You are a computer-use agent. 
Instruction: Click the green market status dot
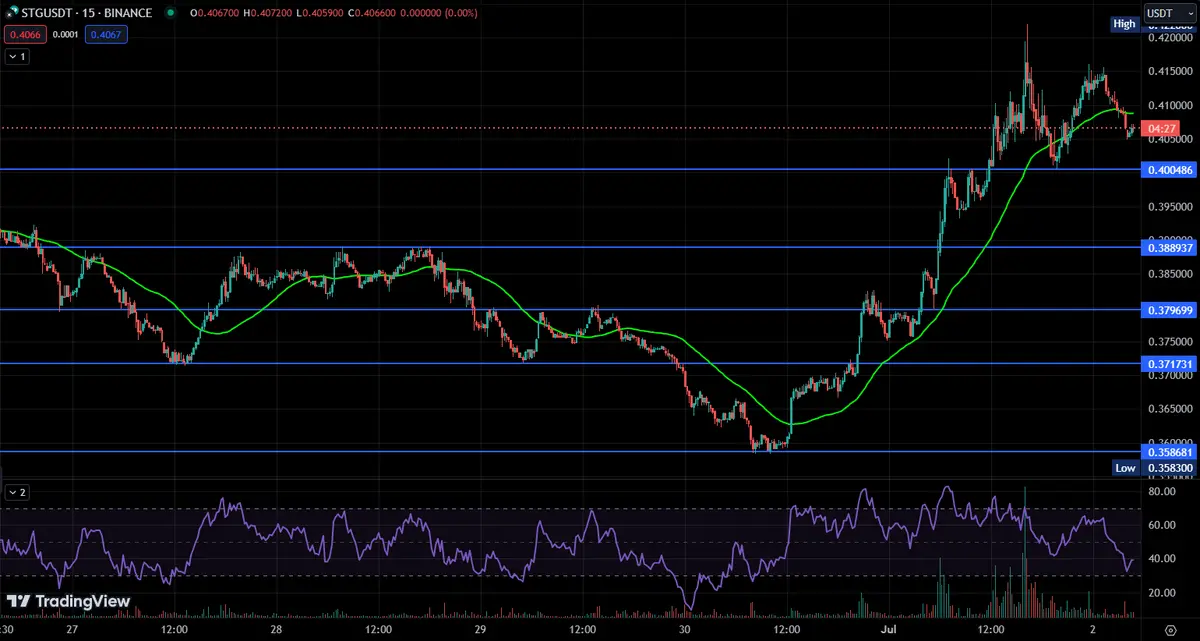click(170, 13)
